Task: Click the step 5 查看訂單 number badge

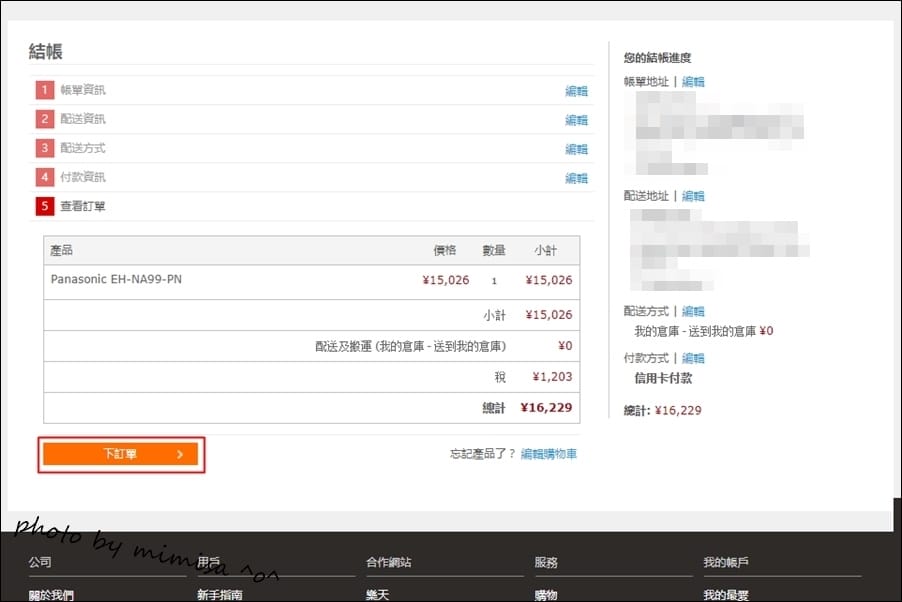Action: [44, 206]
